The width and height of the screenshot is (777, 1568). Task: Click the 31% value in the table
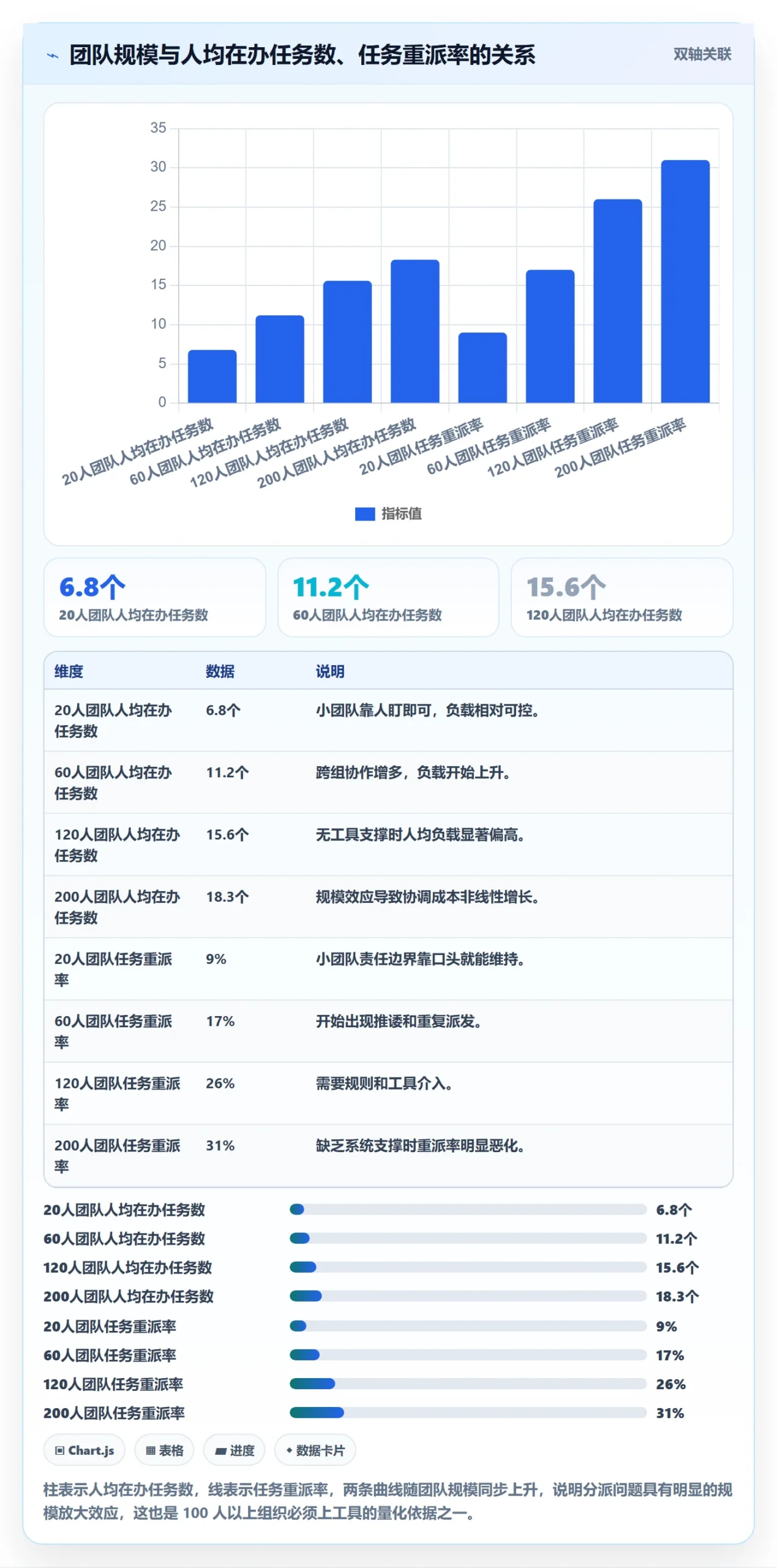coord(220,1145)
